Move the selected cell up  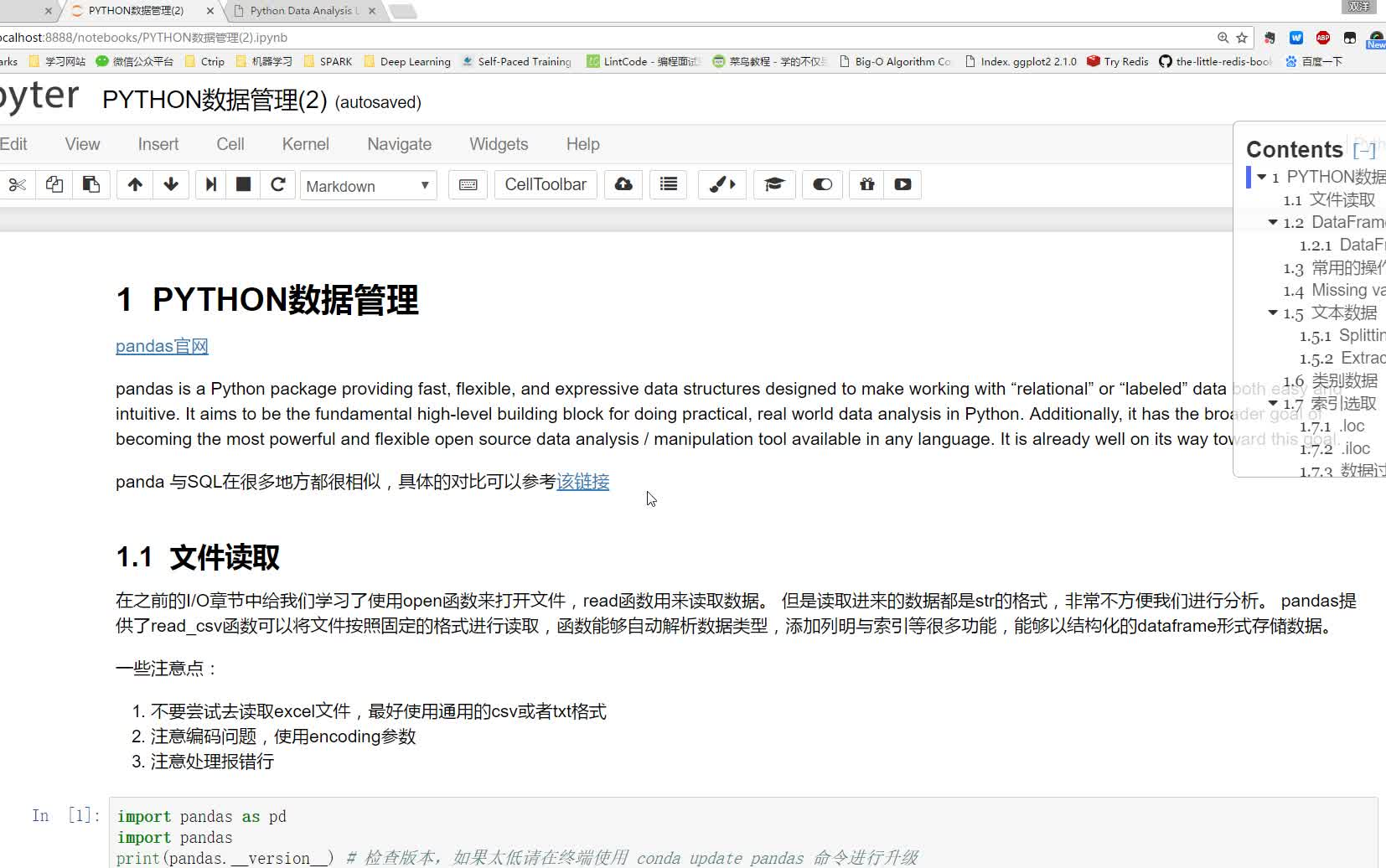(134, 185)
